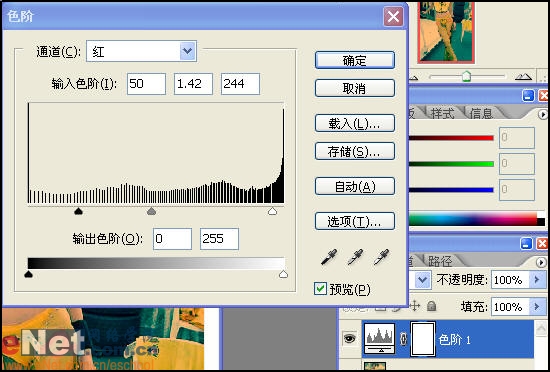The width and height of the screenshot is (550, 372).
Task: Click the 自动(A) auto button
Action: 355,186
